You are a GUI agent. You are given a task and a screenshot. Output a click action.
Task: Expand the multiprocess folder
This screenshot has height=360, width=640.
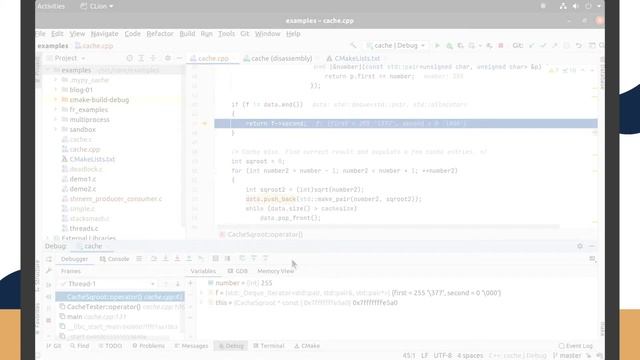pyautogui.click(x=56, y=120)
